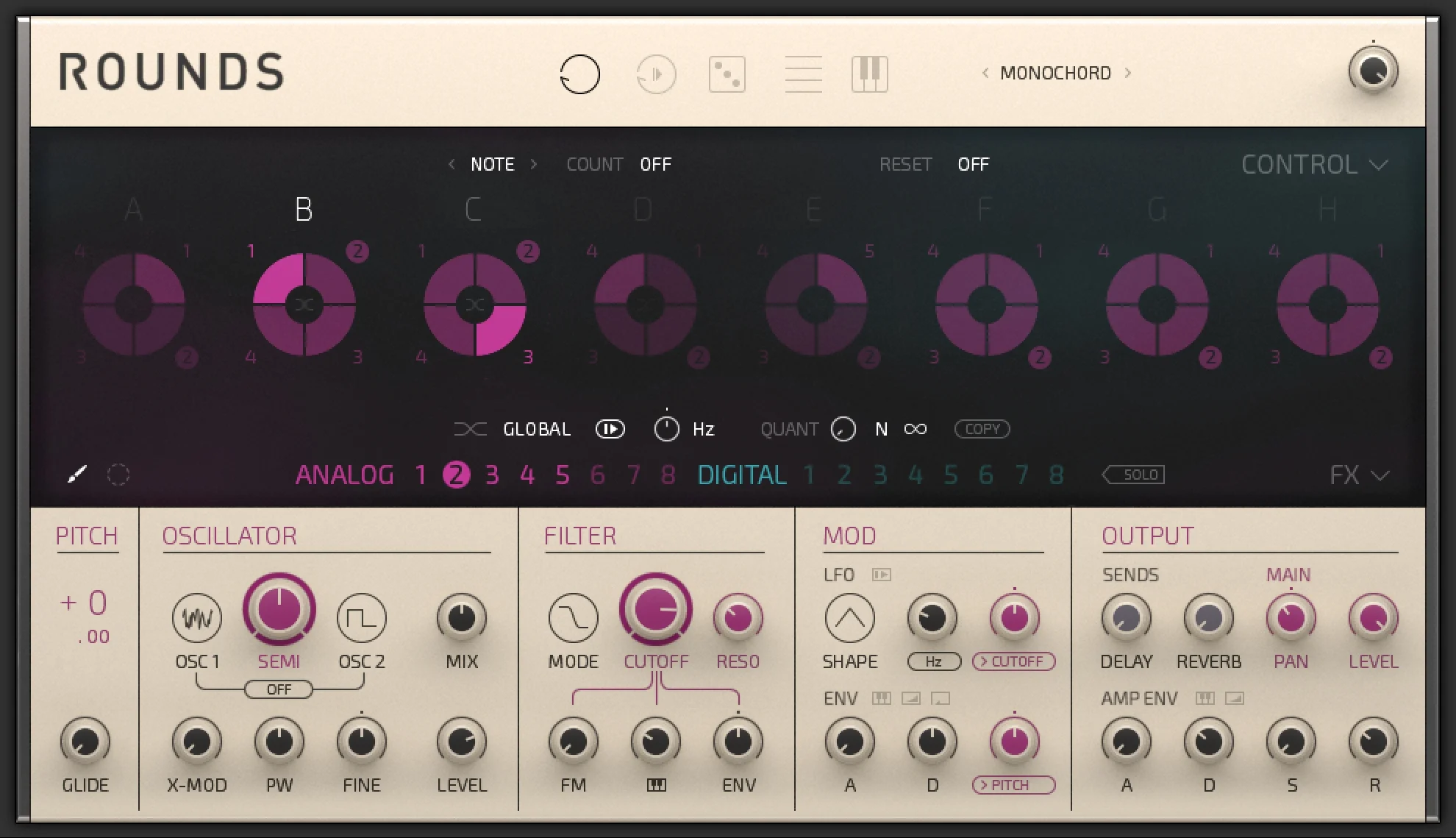This screenshot has height=838, width=1456.
Task: Toggle the oscillator sync OFF button
Action: click(279, 689)
